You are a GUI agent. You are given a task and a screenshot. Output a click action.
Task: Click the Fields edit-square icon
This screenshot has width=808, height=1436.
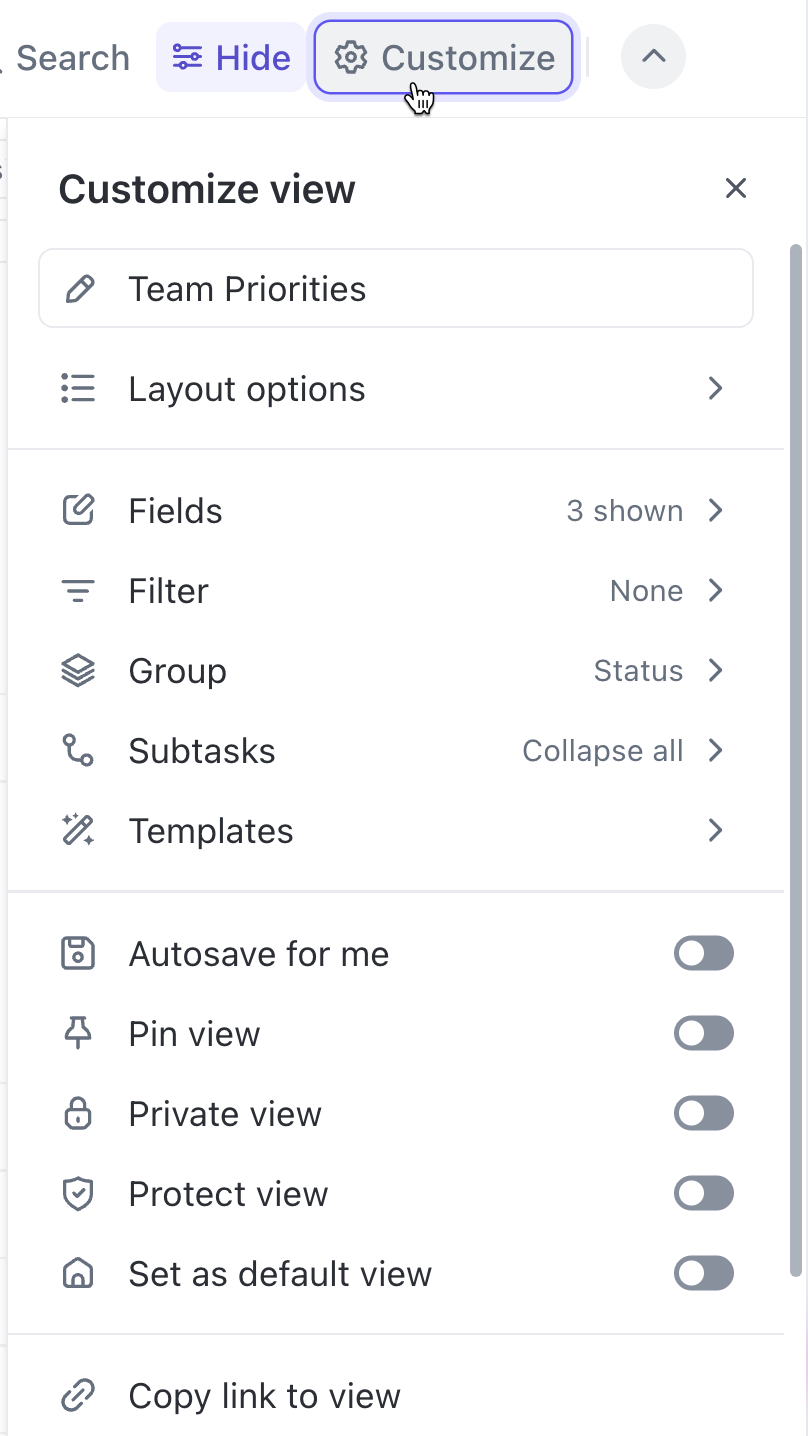(78, 510)
